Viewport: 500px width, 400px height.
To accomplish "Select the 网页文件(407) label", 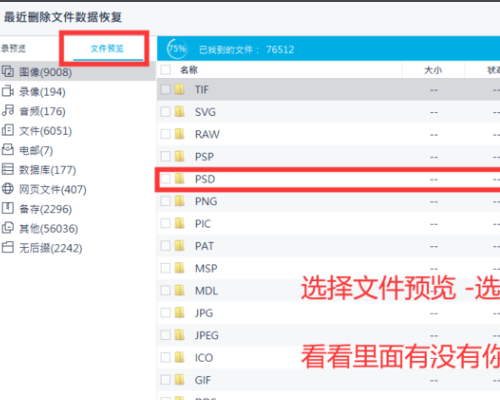I will [x=53, y=190].
